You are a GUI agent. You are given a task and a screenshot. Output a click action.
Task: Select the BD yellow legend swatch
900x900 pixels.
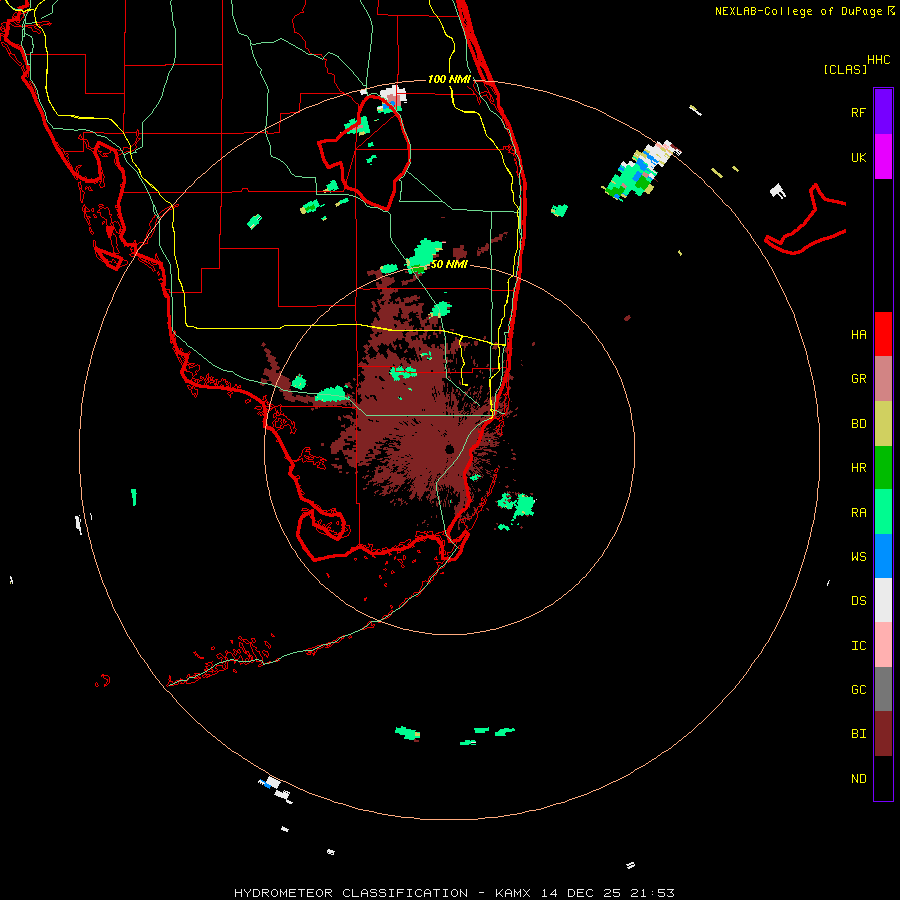coord(883,424)
